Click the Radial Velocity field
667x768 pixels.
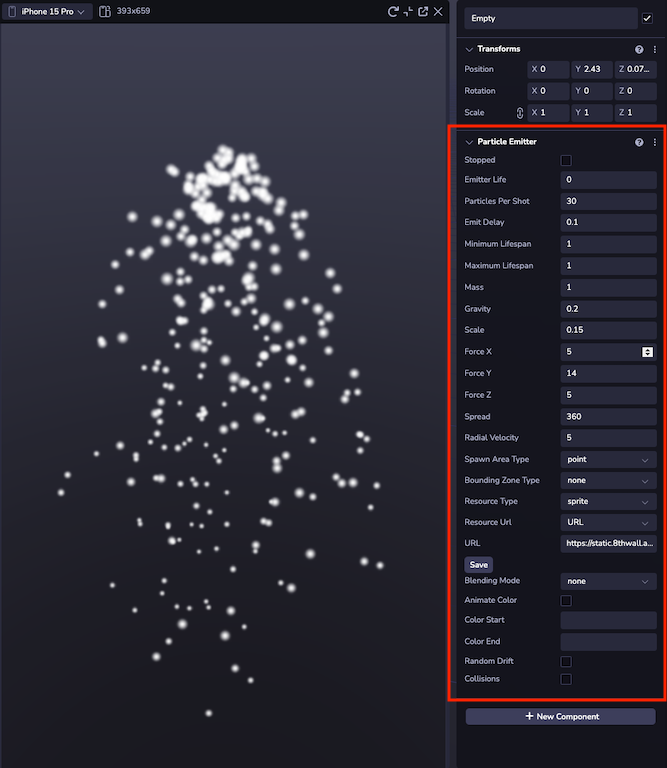[608, 438]
